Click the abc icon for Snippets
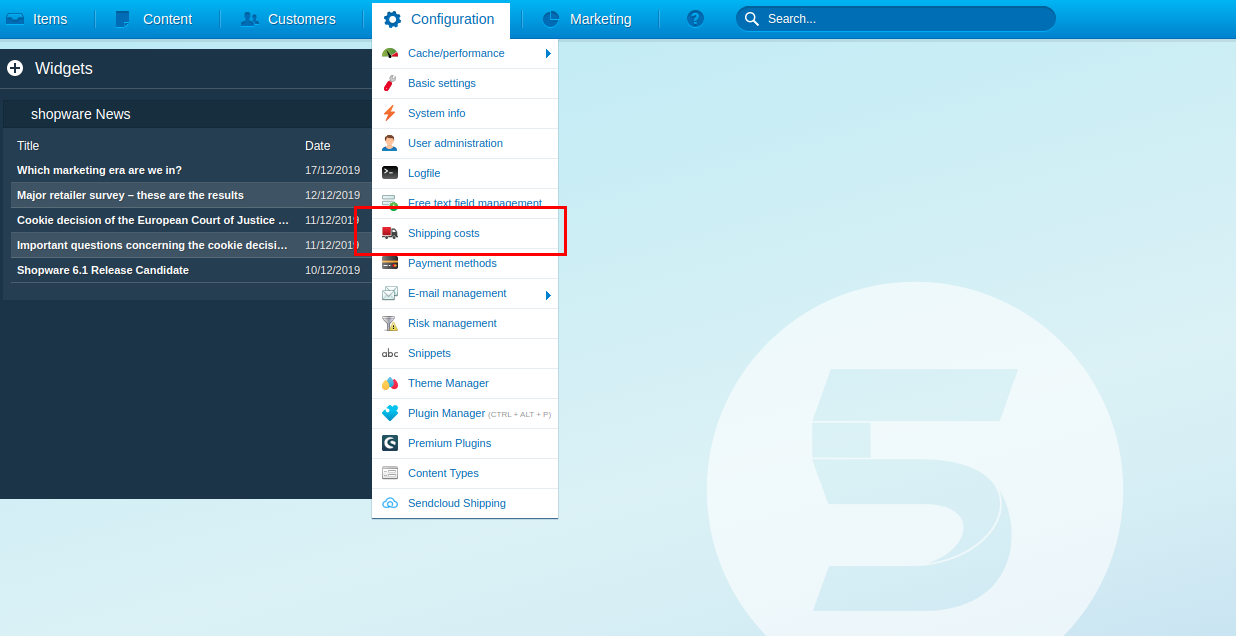 pyautogui.click(x=390, y=353)
